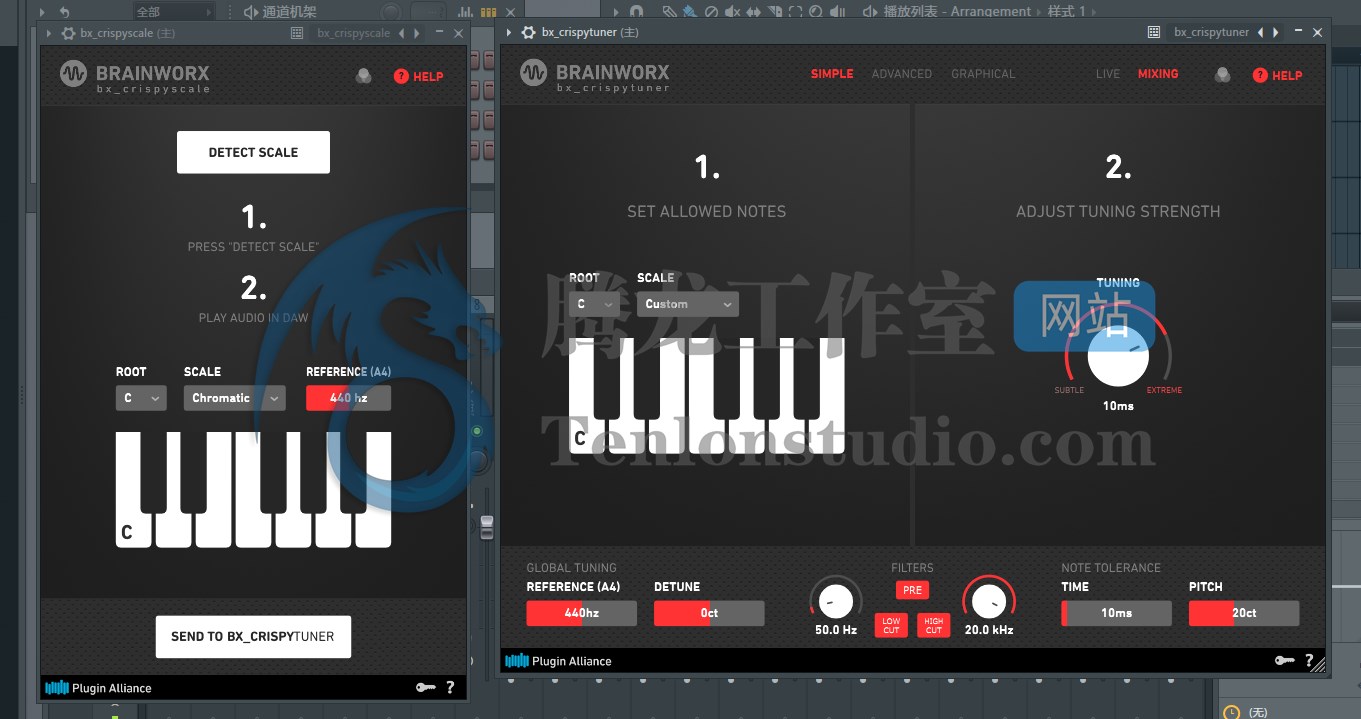Screen dimensions: 1361x719
Task: Enable MIXING mode in bx_crispytuner
Action: tap(1158, 74)
